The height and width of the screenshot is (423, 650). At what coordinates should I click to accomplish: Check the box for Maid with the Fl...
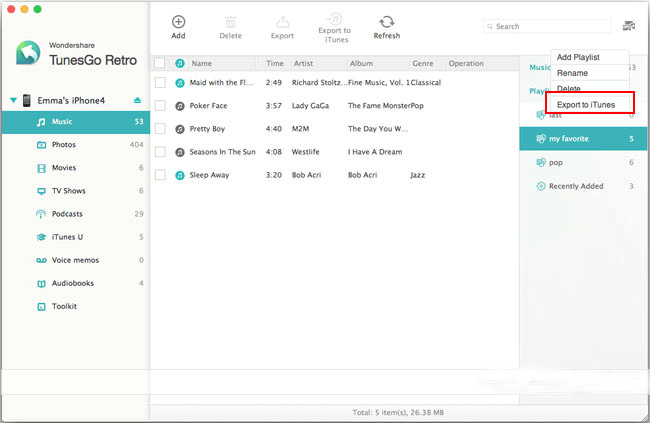click(x=160, y=83)
